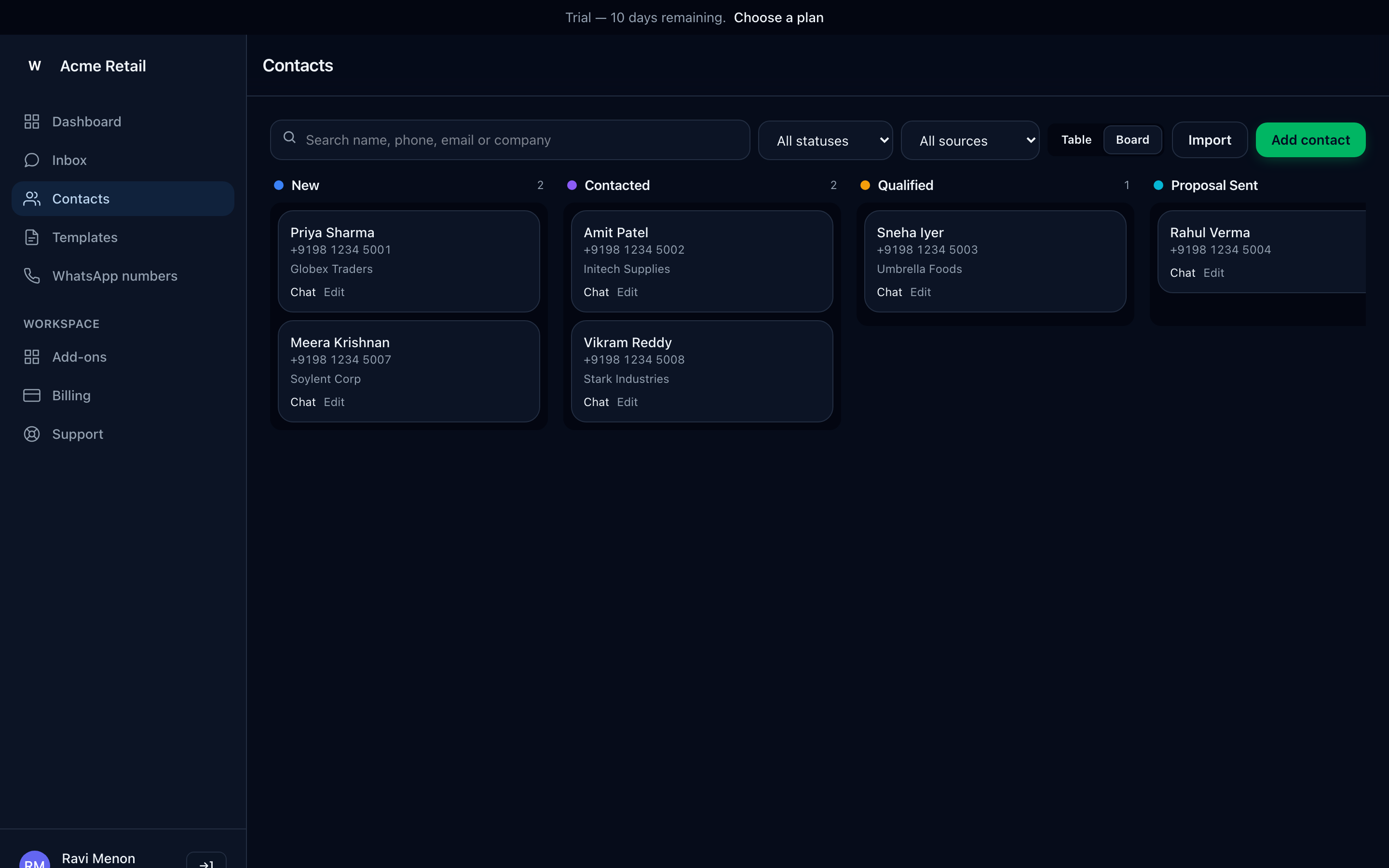Click the Umbrella Foods company text

(x=919, y=269)
